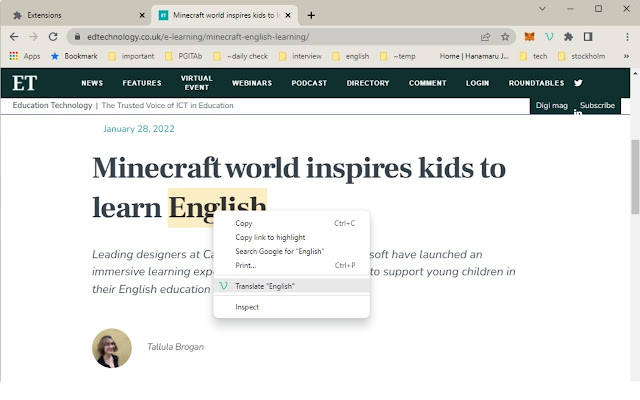Click the browser forward arrow
The image size is (640, 400).
coord(33,37)
